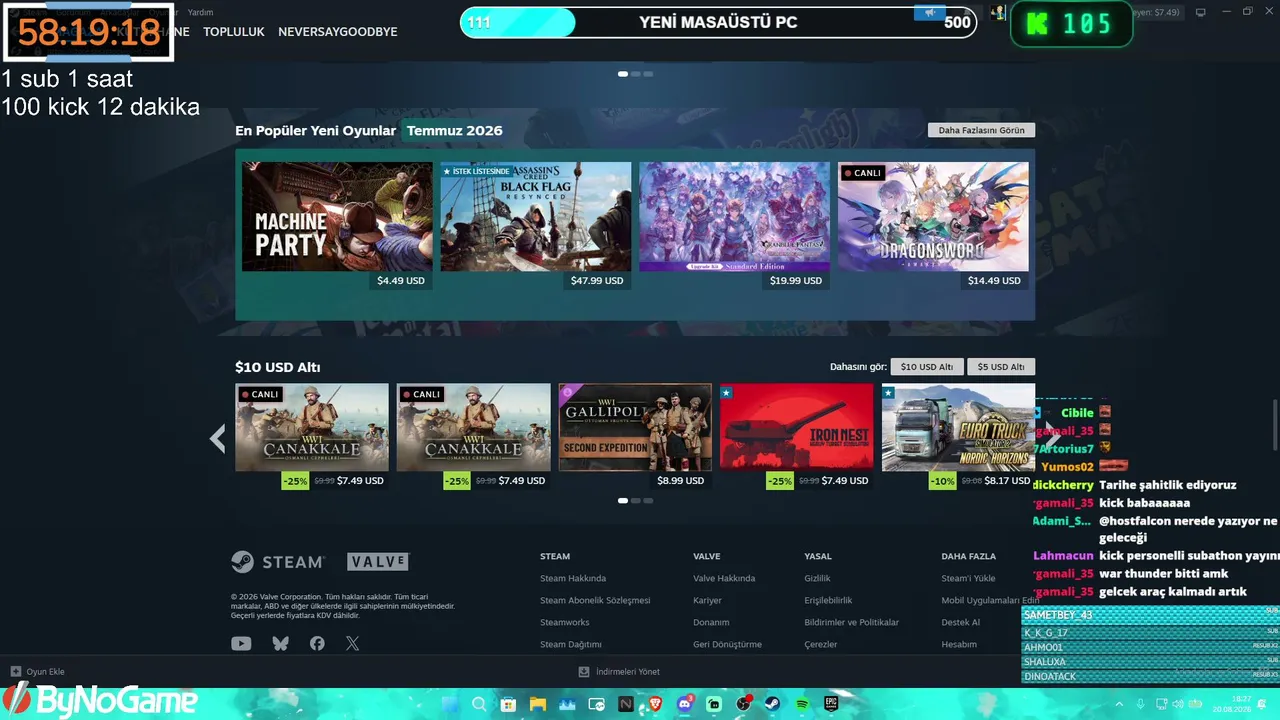1280x720 pixels.
Task: Open the Gizlilik footer link
Action: [817, 578]
